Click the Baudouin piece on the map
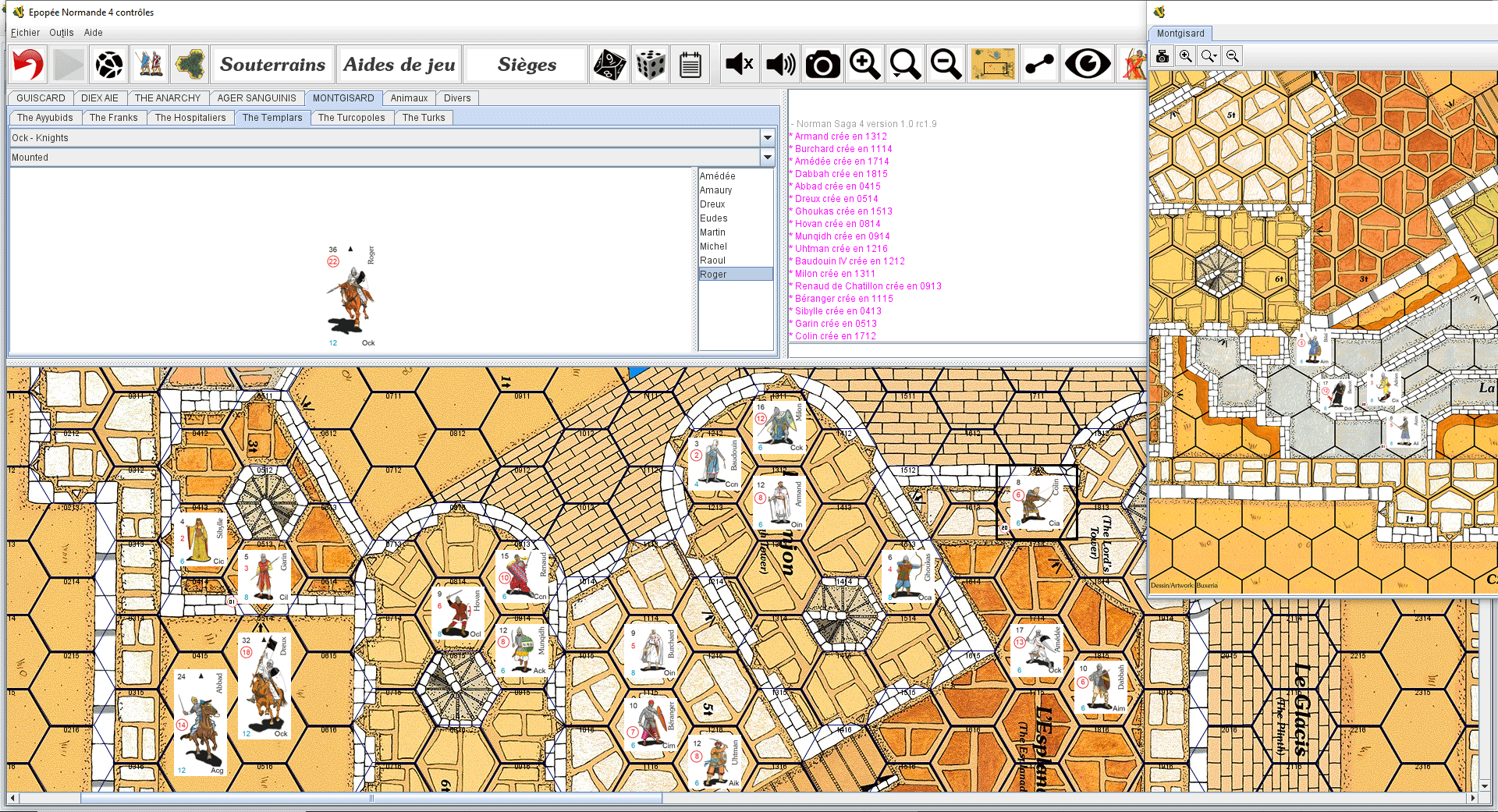 (714, 463)
